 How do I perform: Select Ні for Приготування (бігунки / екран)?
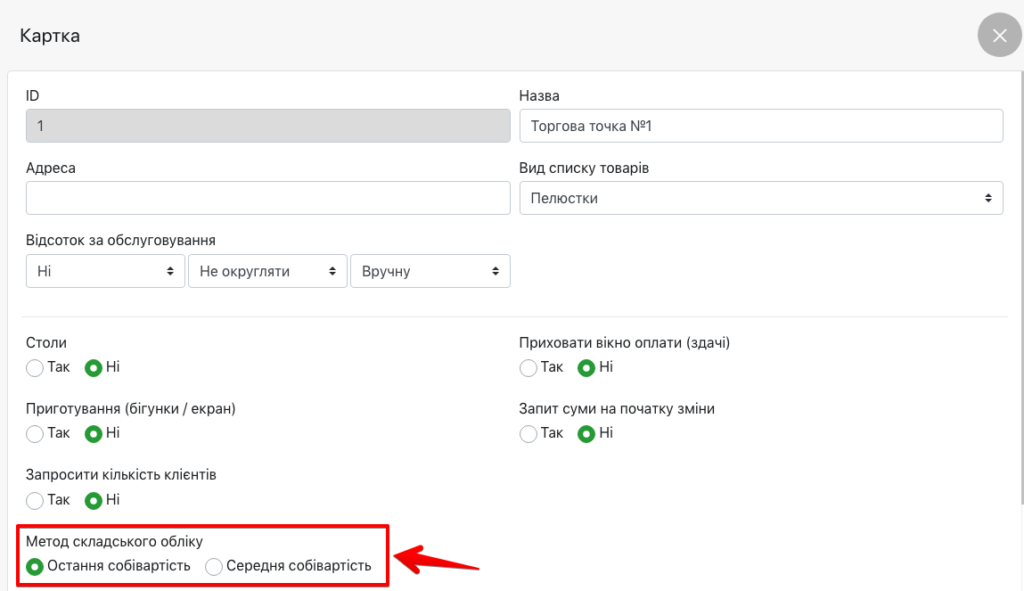tap(94, 434)
